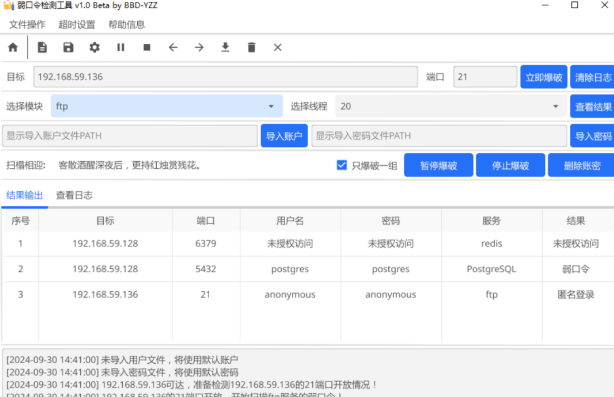The height and width of the screenshot is (397, 614).
Task: Click the app logo in title bar
Action: pyautogui.click(x=9, y=5)
